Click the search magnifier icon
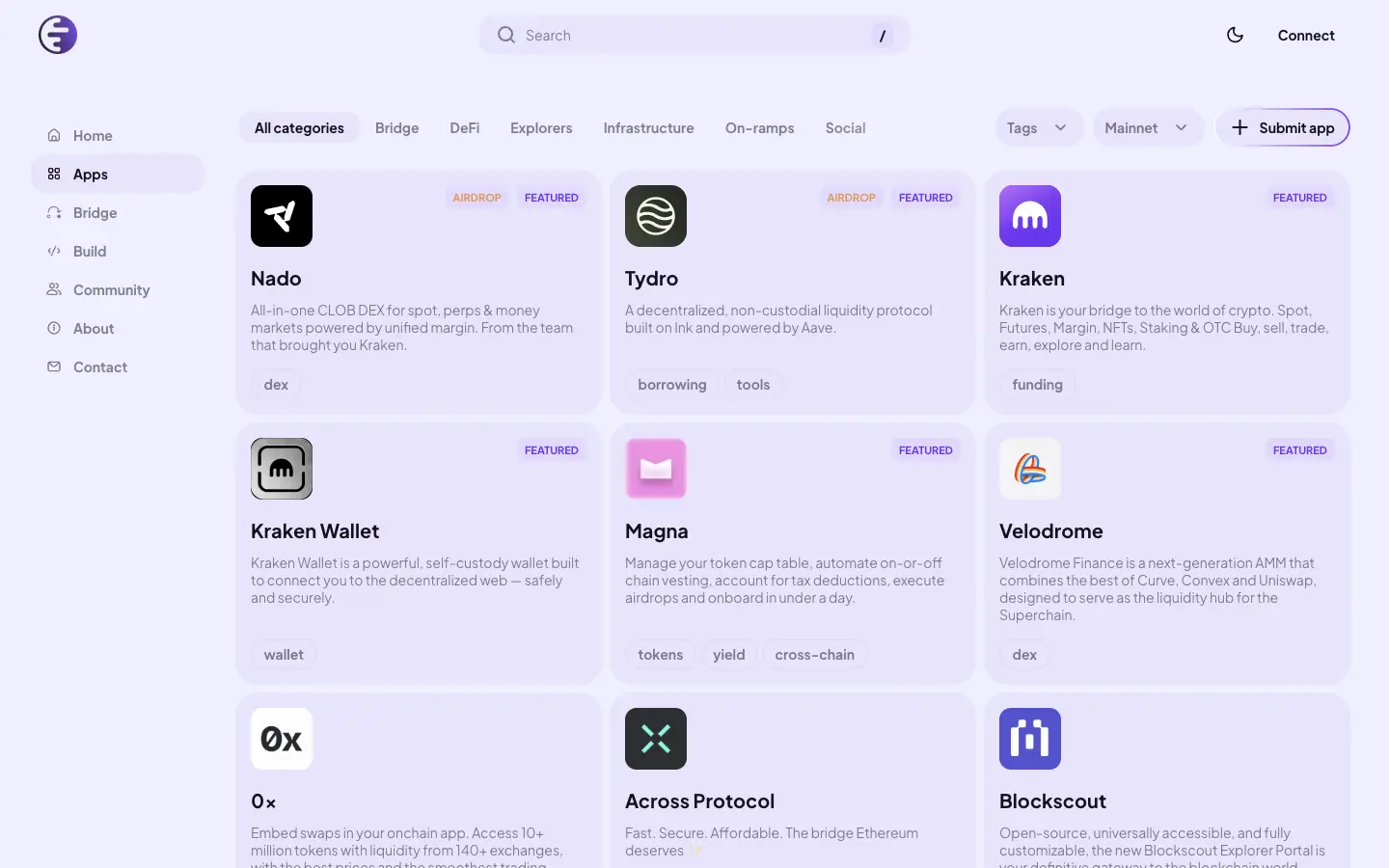 [x=505, y=35]
